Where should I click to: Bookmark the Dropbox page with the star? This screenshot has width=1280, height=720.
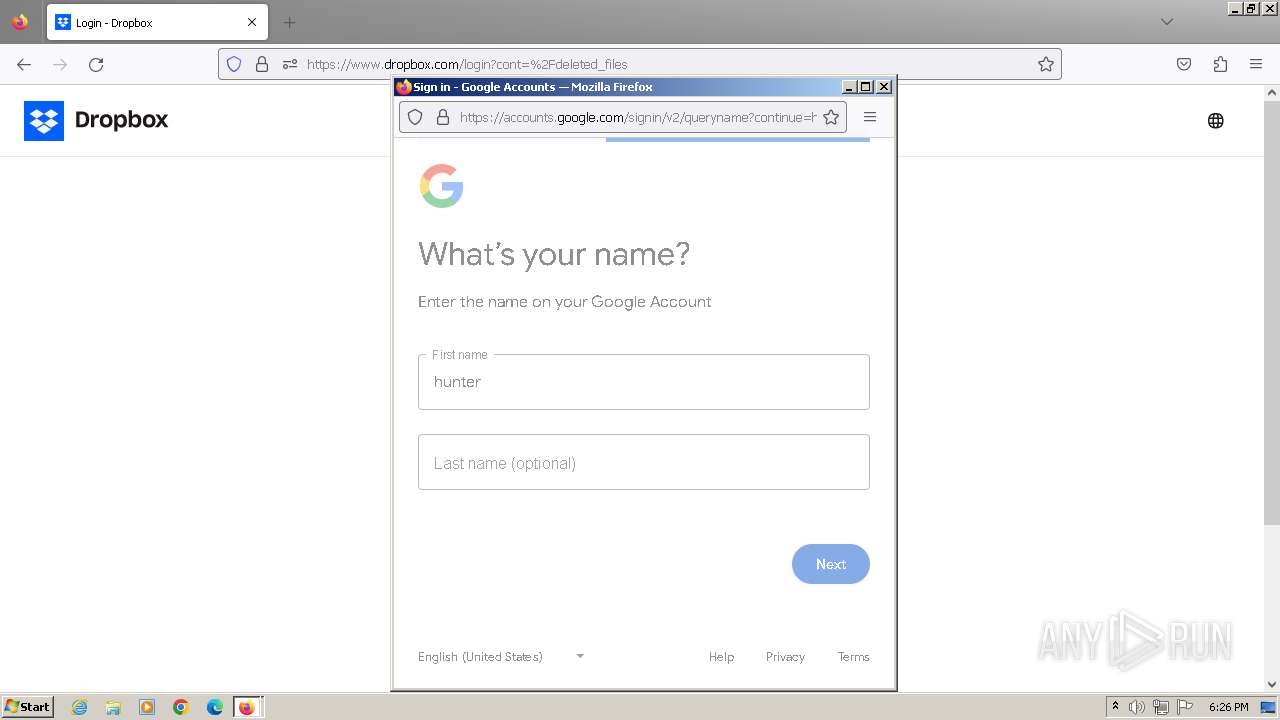(1046, 64)
